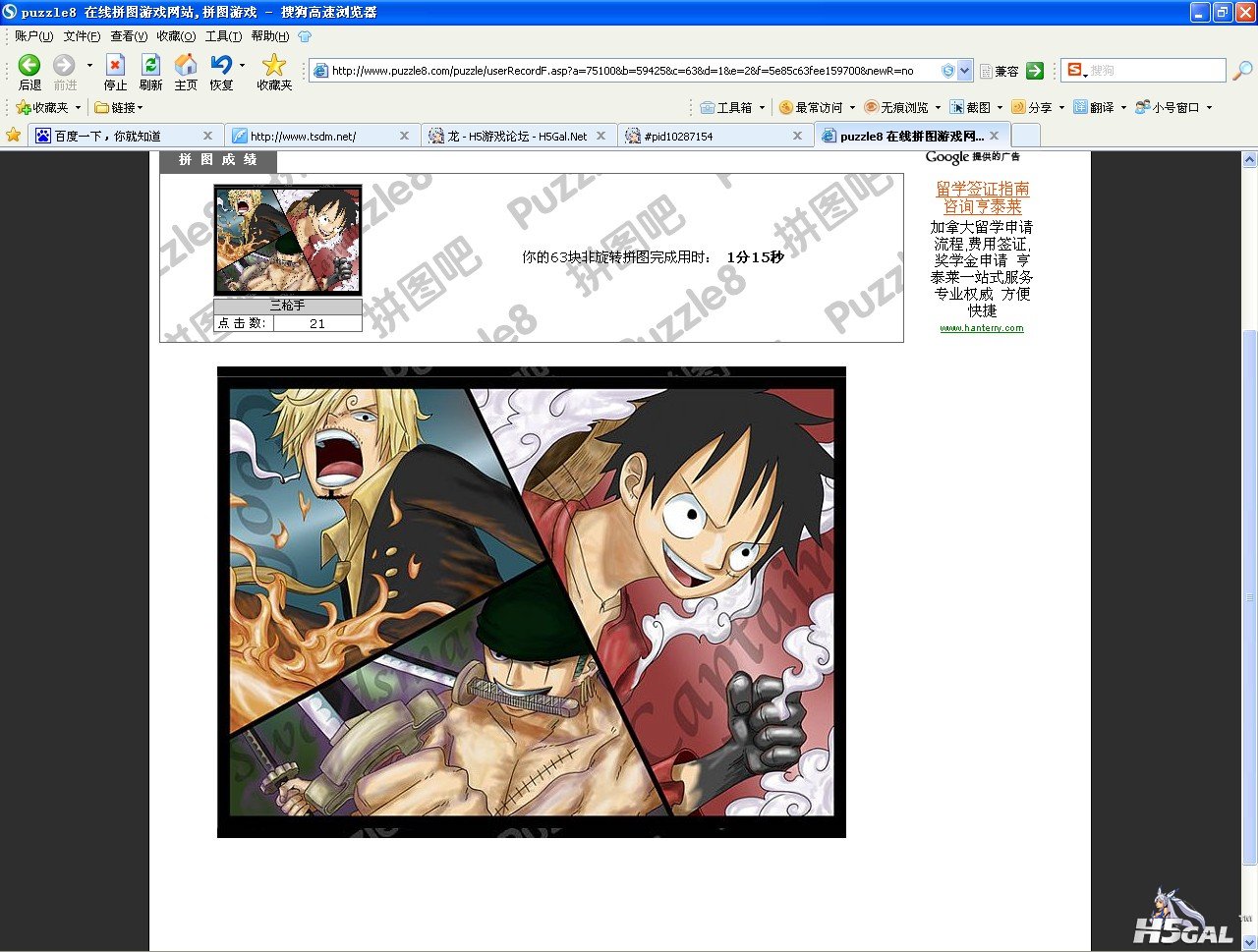The height and width of the screenshot is (952, 1258).
Task: Use the 翻译 translate tool
Action: click(1094, 107)
